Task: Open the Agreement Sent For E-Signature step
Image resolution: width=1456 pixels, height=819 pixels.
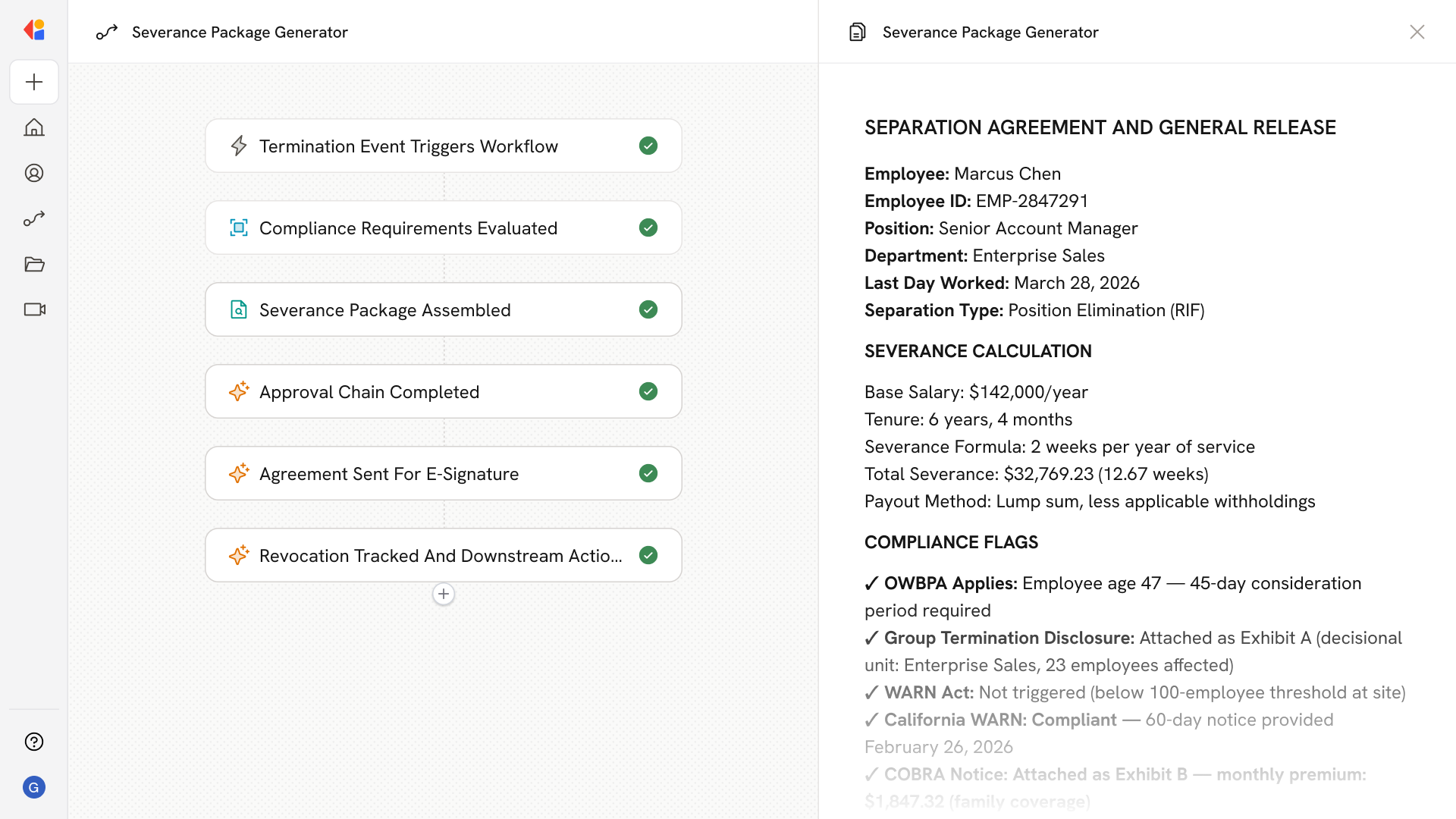Action: [388, 474]
